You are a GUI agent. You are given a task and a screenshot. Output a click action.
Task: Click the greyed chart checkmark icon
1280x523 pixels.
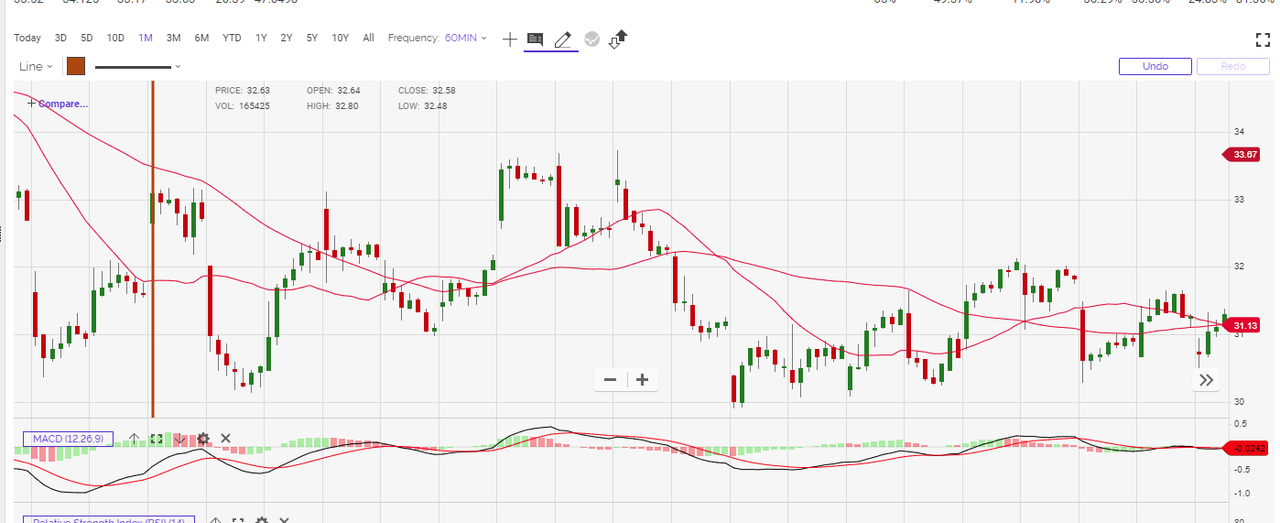pos(591,39)
